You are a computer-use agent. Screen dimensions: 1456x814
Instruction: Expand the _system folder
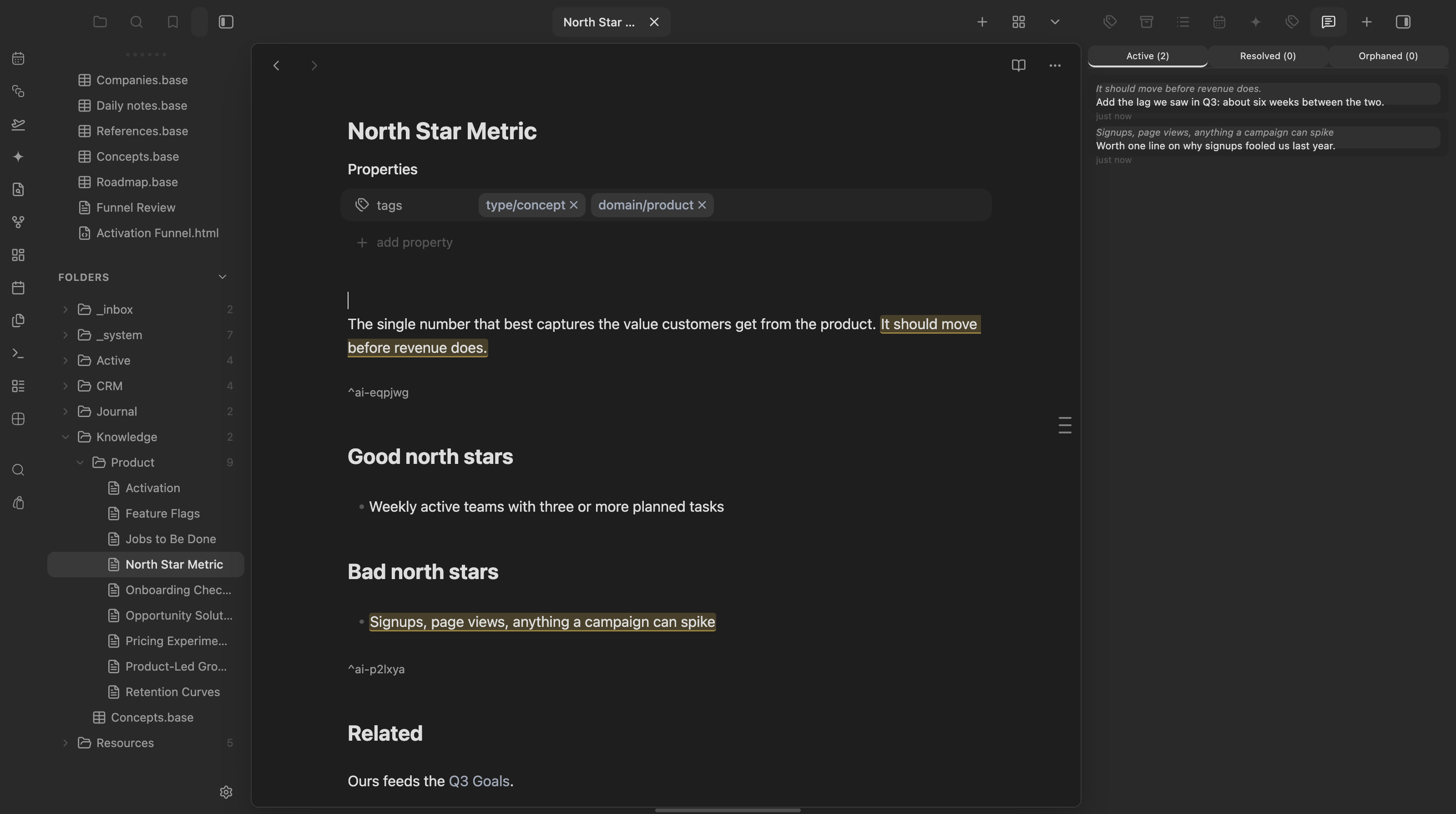[x=65, y=335]
